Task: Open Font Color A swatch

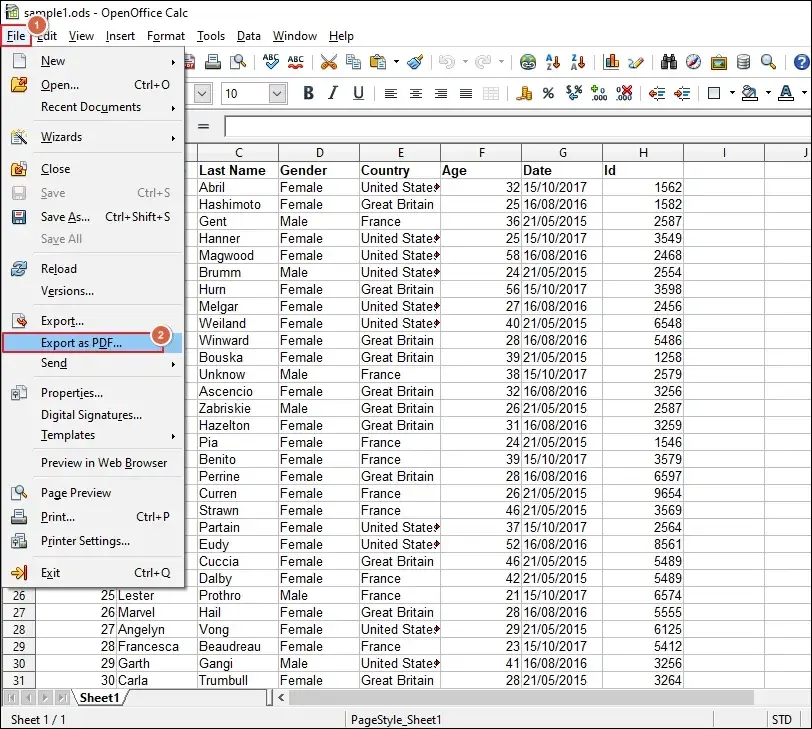Action: [786, 93]
